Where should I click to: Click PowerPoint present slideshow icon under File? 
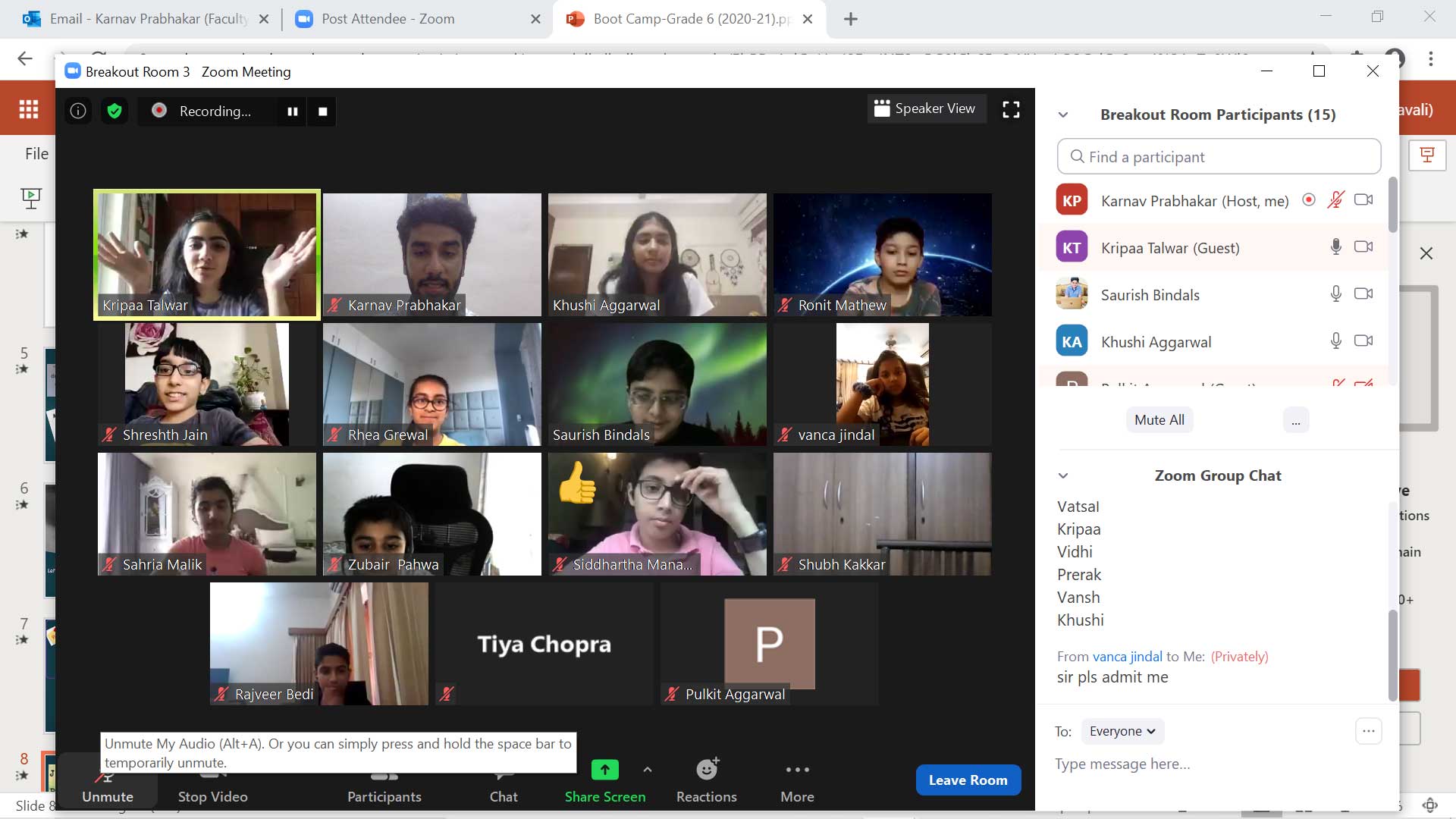pyautogui.click(x=31, y=198)
